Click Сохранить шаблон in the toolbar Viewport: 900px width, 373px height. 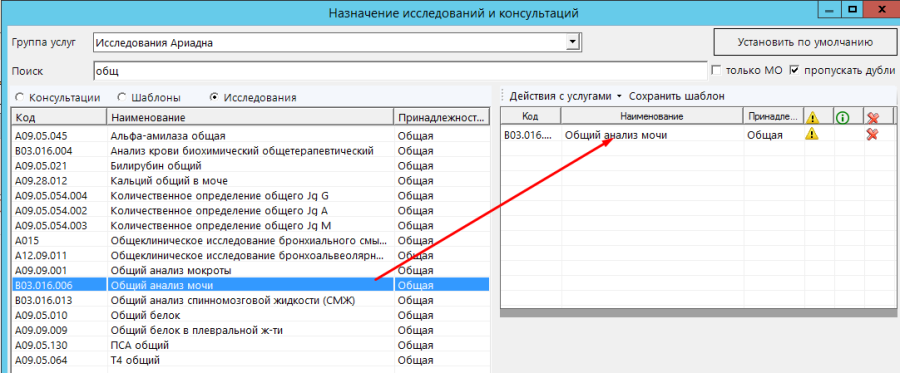pos(677,96)
